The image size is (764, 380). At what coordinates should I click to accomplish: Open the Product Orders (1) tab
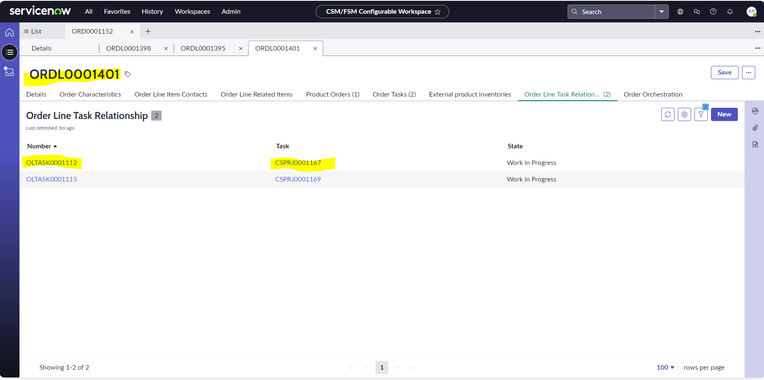pyautogui.click(x=333, y=95)
